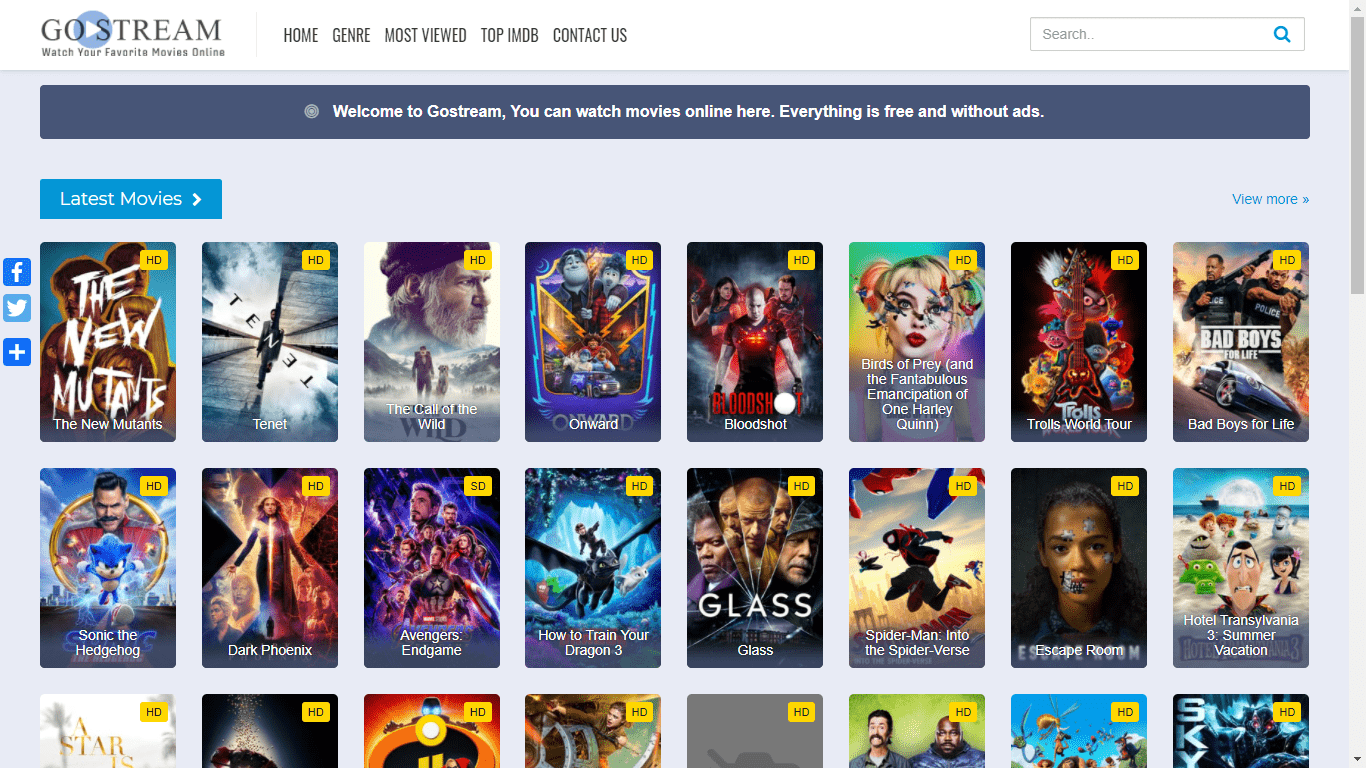Click the search magnifier icon
1366x768 pixels.
[x=1282, y=34]
